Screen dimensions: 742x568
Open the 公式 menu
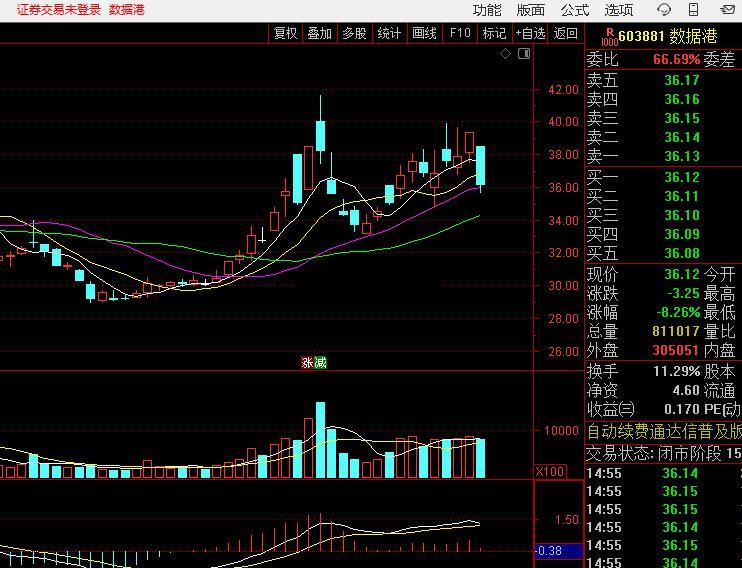pyautogui.click(x=575, y=10)
